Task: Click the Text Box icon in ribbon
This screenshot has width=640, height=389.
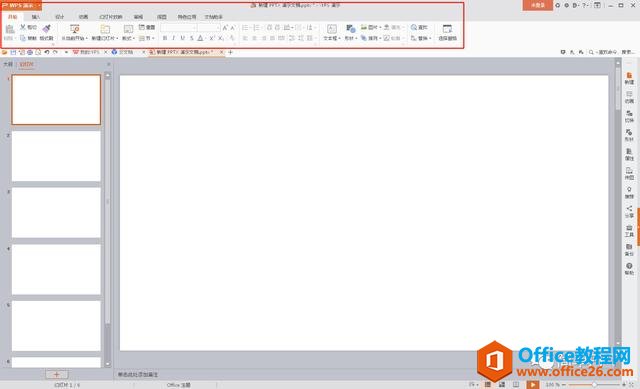Action: coord(331,29)
